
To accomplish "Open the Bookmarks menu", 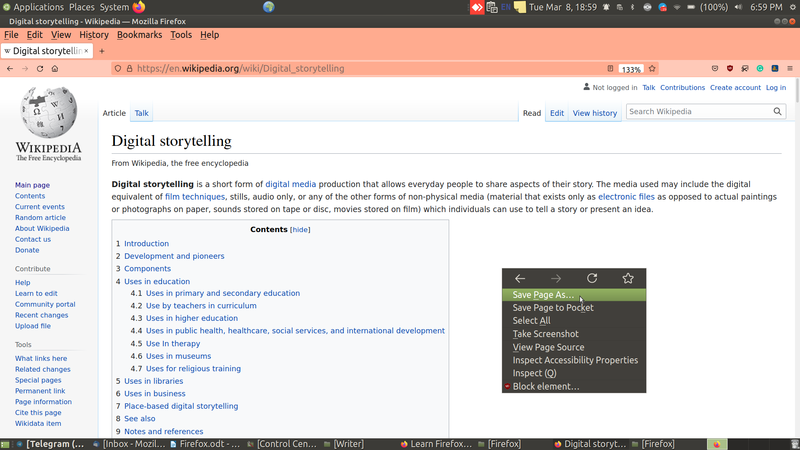I will tap(139, 35).
